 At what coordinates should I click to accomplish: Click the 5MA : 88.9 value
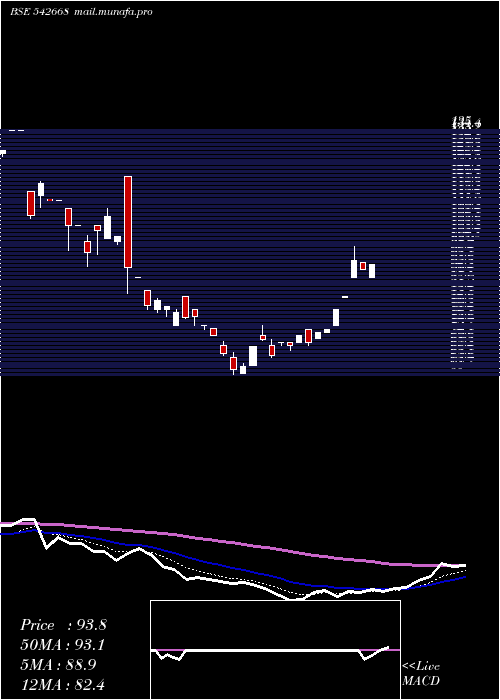point(60,665)
